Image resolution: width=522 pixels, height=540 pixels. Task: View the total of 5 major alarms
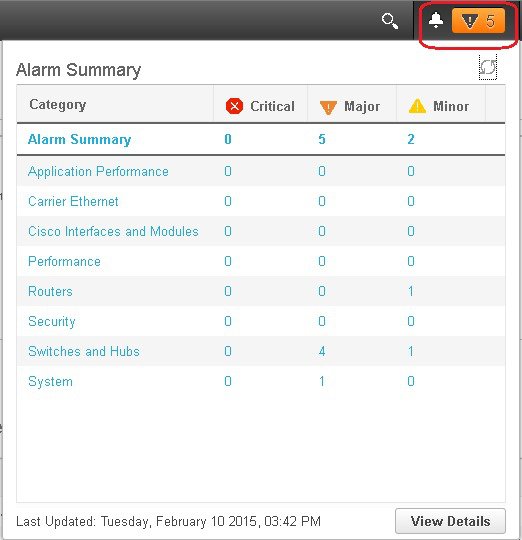point(322,139)
